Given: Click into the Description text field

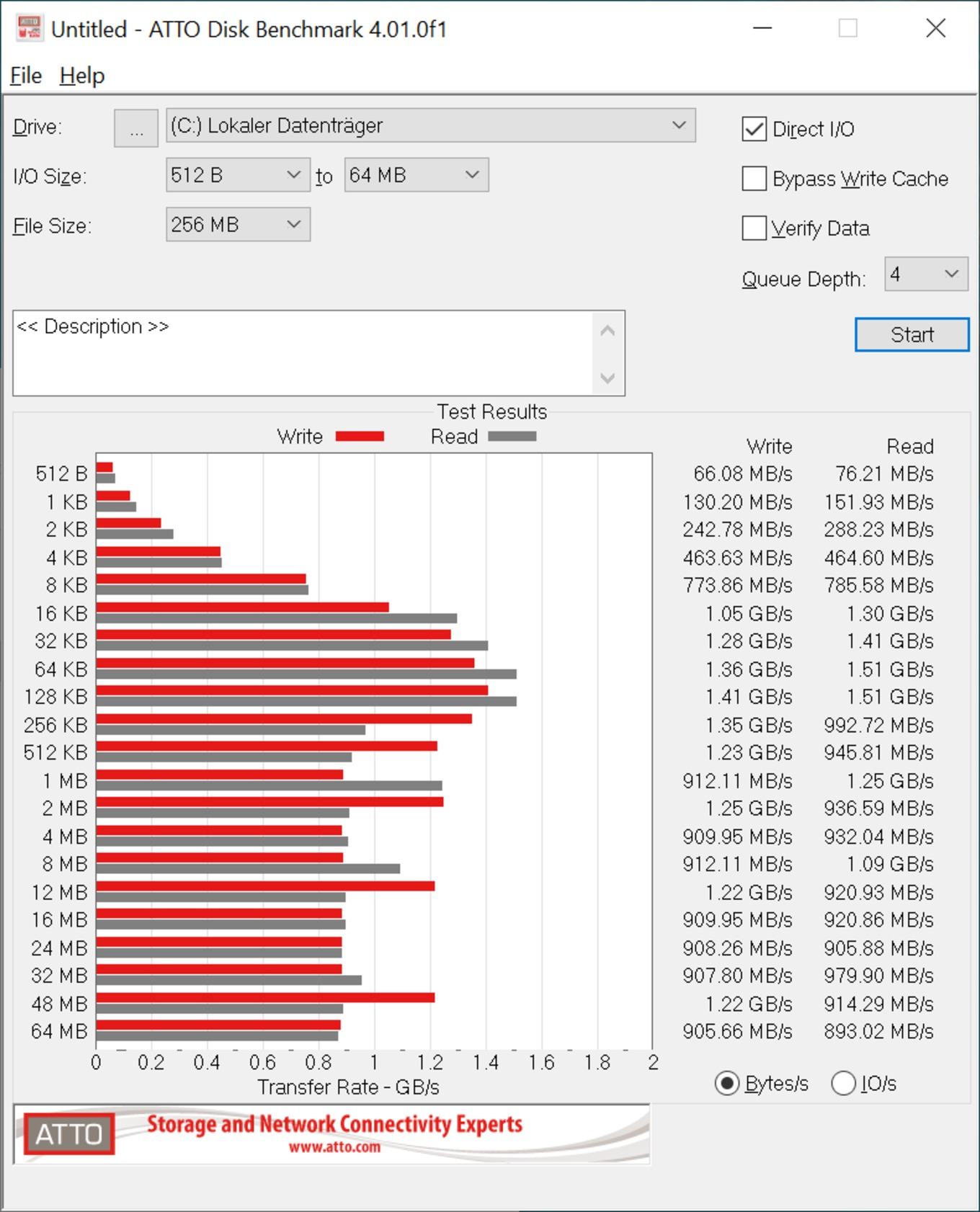Looking at the screenshot, I should (303, 353).
